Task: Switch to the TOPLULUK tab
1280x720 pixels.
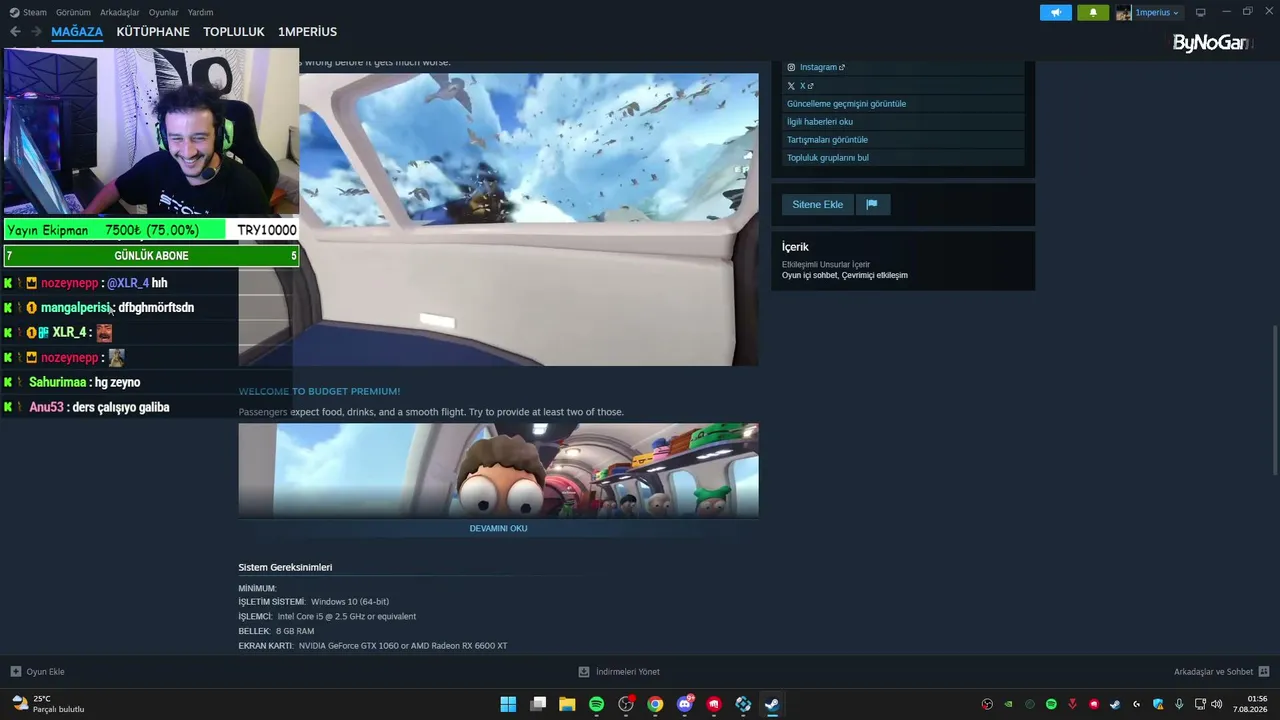Action: tap(234, 32)
